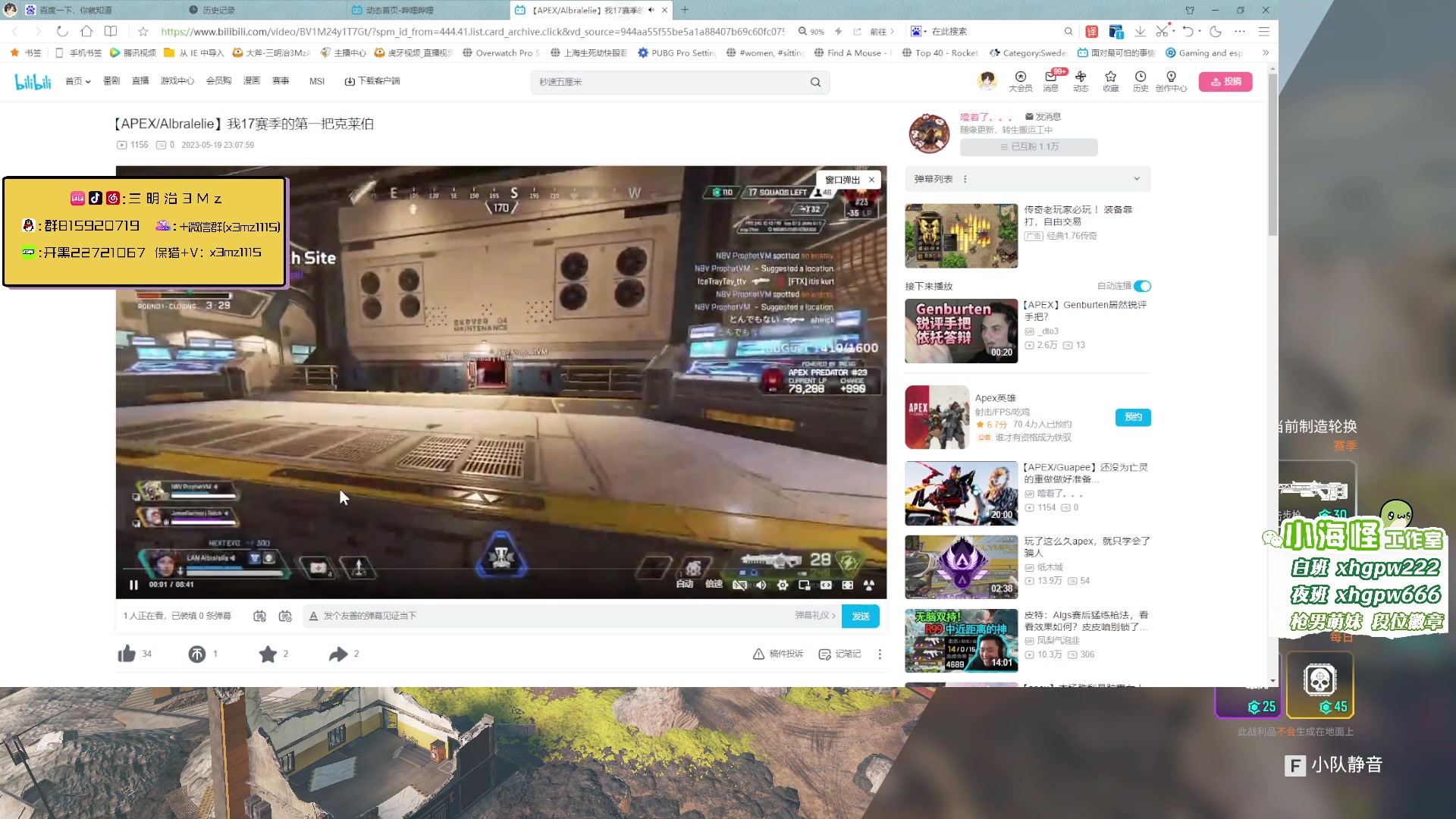
Task: Open danmaku display settings below player
Action: (285, 616)
